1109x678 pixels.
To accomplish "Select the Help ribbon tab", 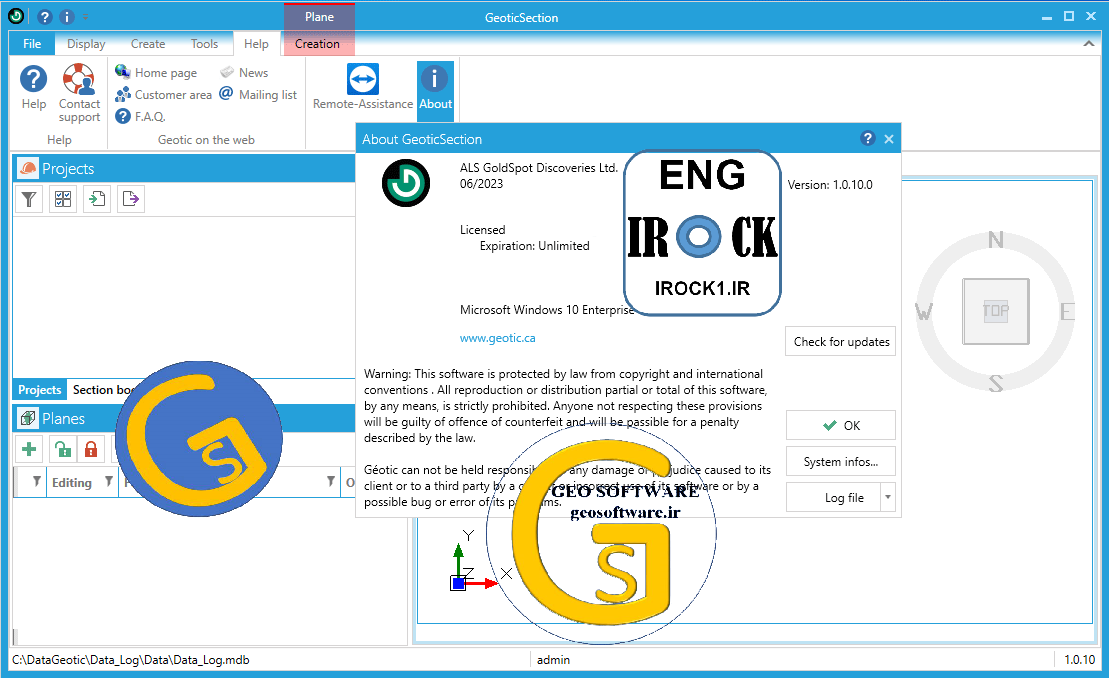I will 256,43.
